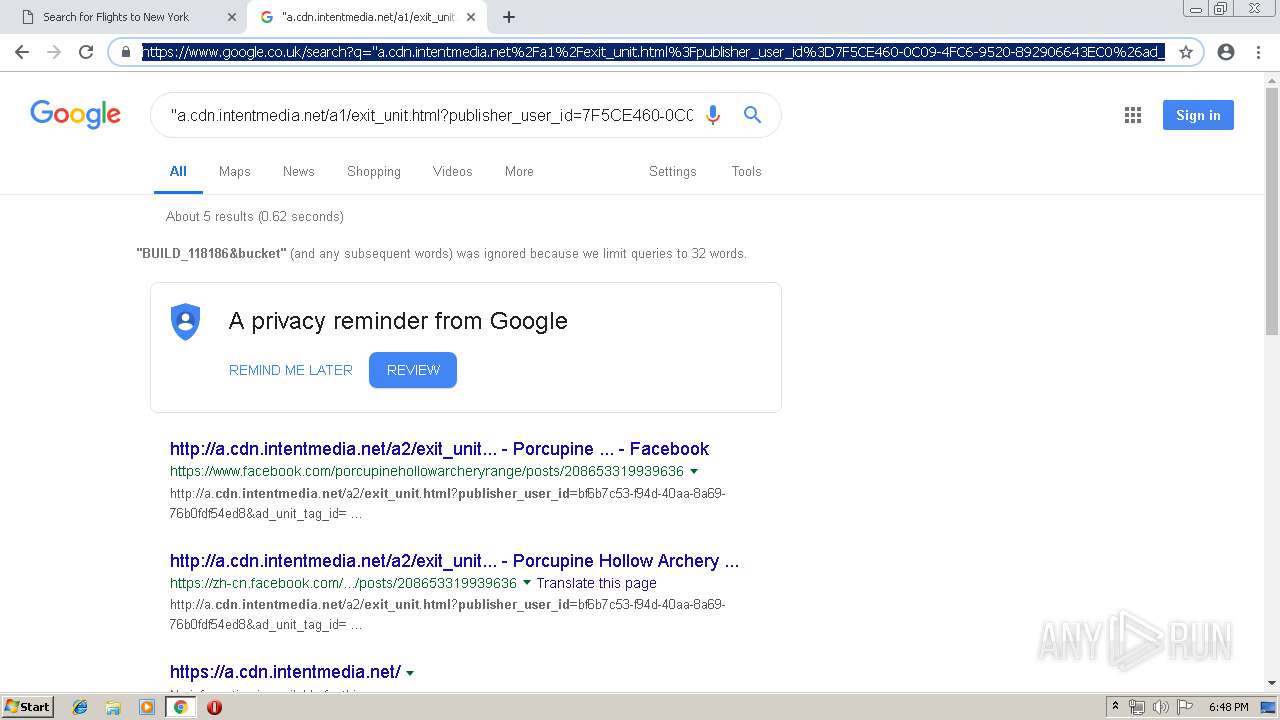Expand options arrow beside a.cdn.intentmedia.net result
1280x720 pixels.
click(410, 673)
